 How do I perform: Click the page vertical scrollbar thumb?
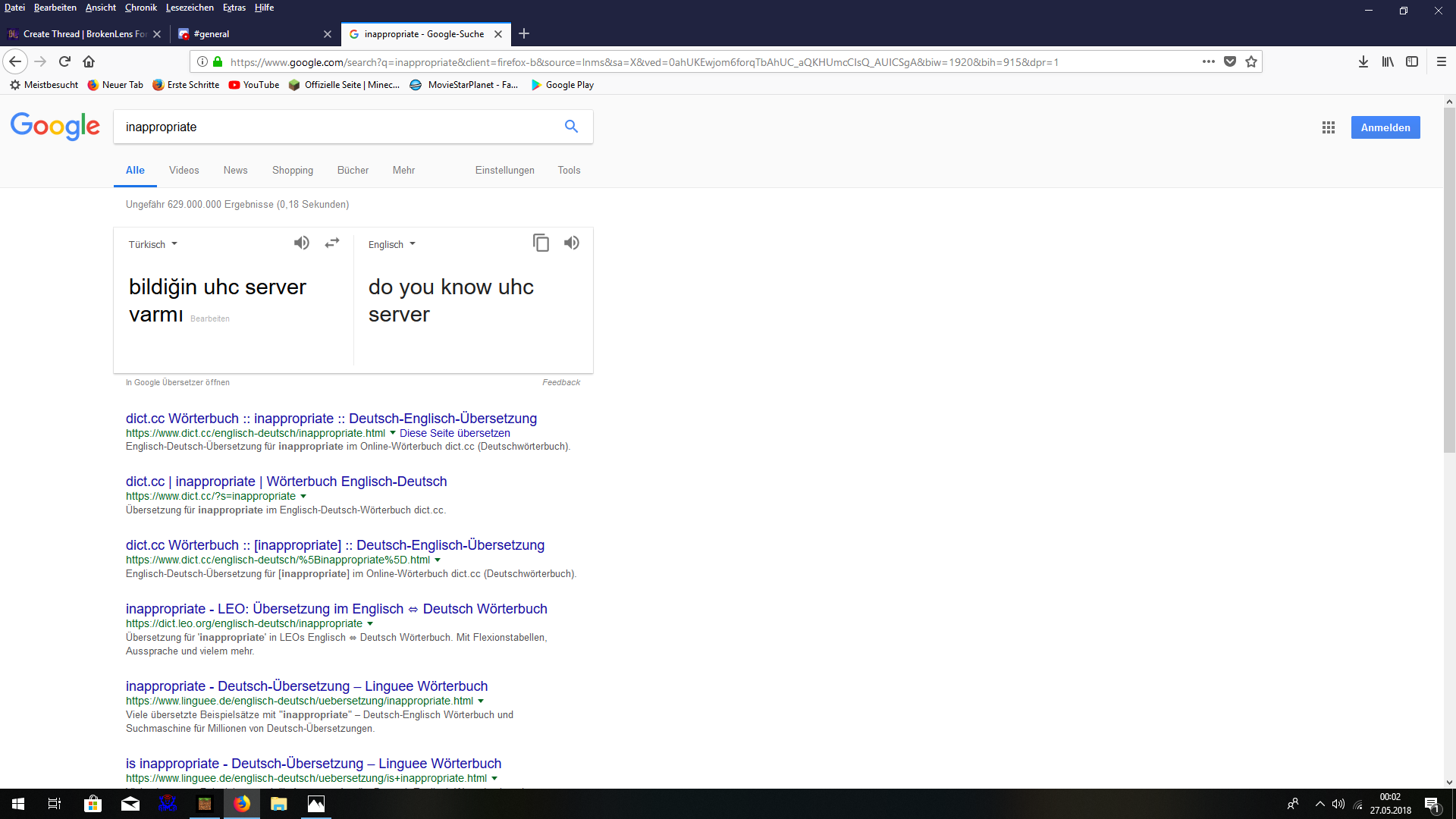[x=1449, y=281]
